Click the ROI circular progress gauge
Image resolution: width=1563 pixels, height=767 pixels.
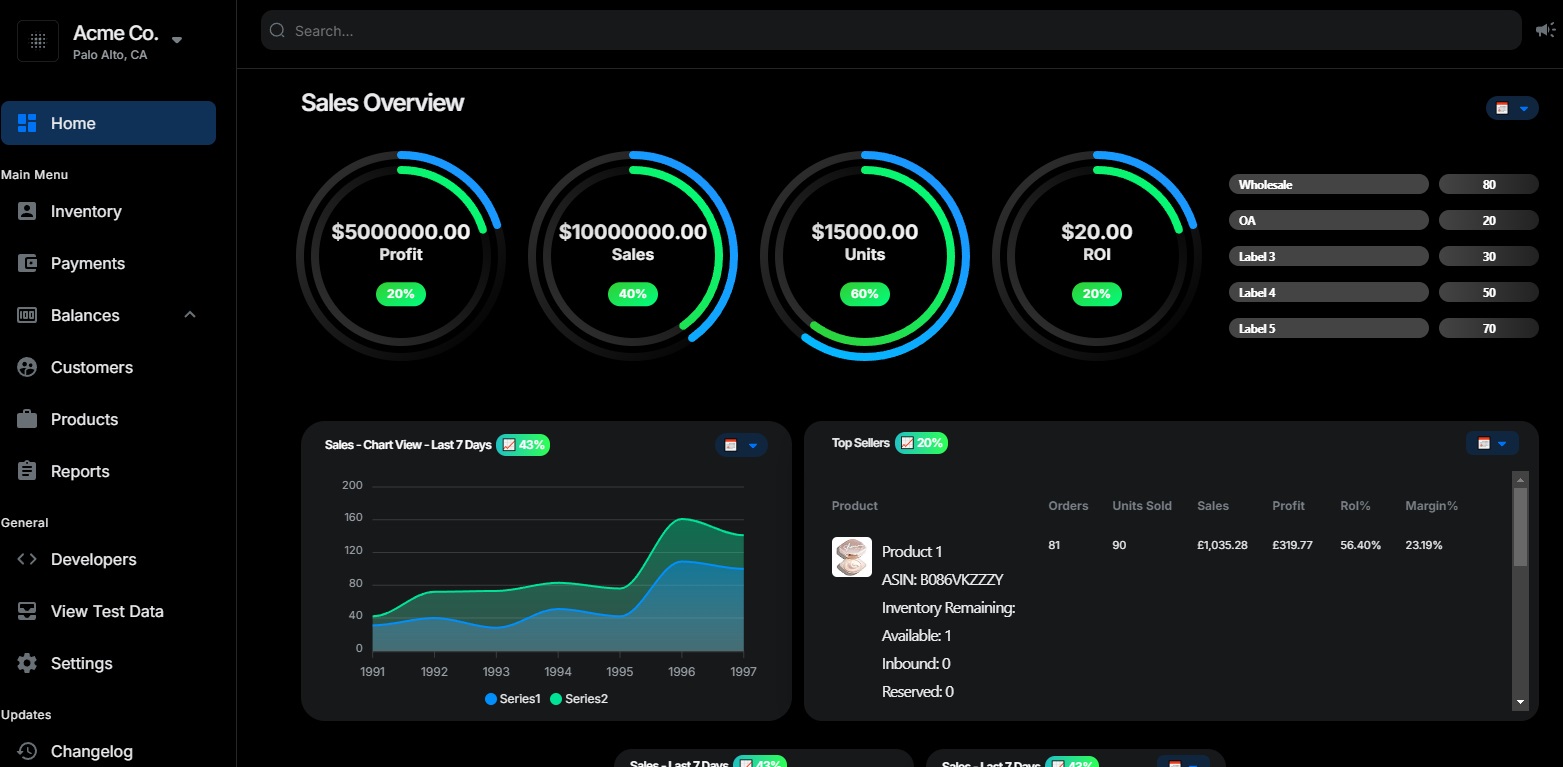pyautogui.click(x=1097, y=256)
